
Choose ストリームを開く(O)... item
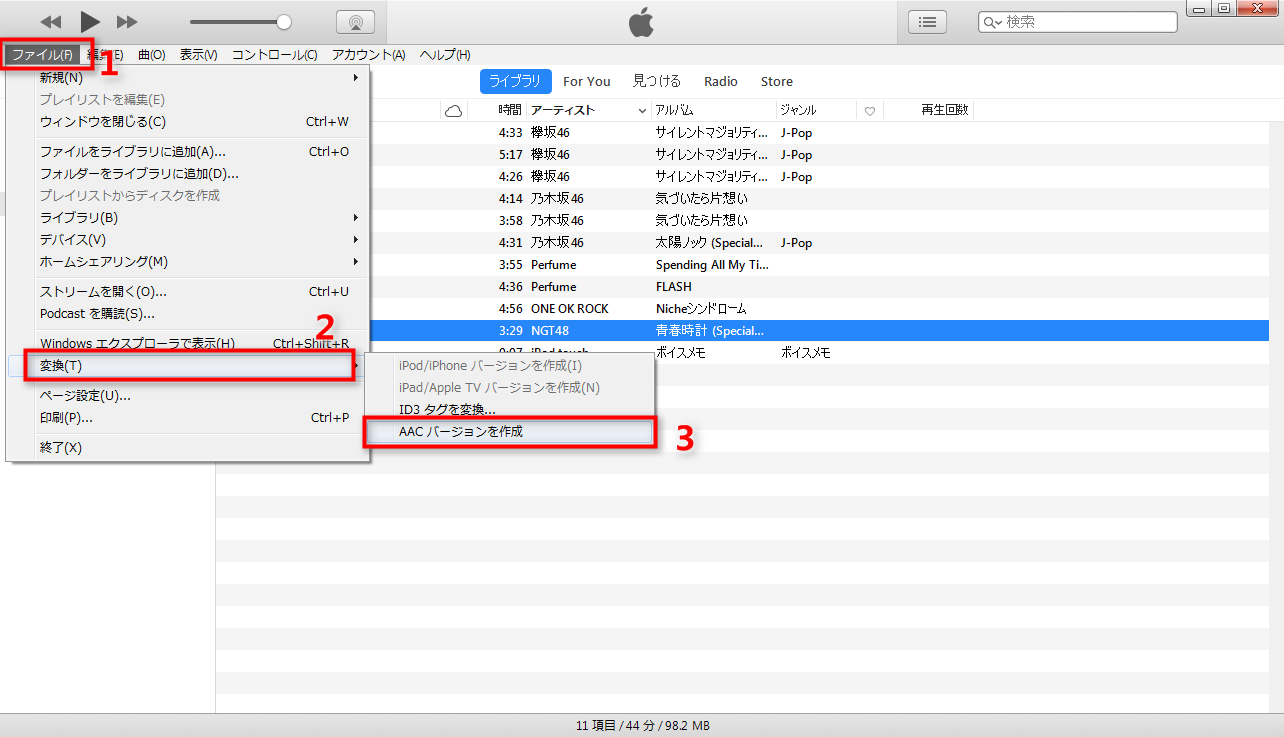(188, 292)
